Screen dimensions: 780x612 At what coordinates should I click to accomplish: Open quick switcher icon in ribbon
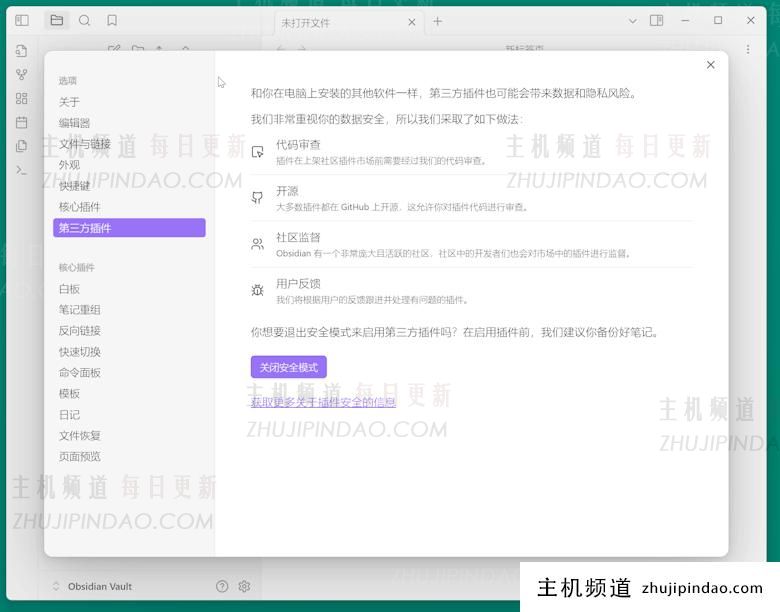[x=21, y=51]
